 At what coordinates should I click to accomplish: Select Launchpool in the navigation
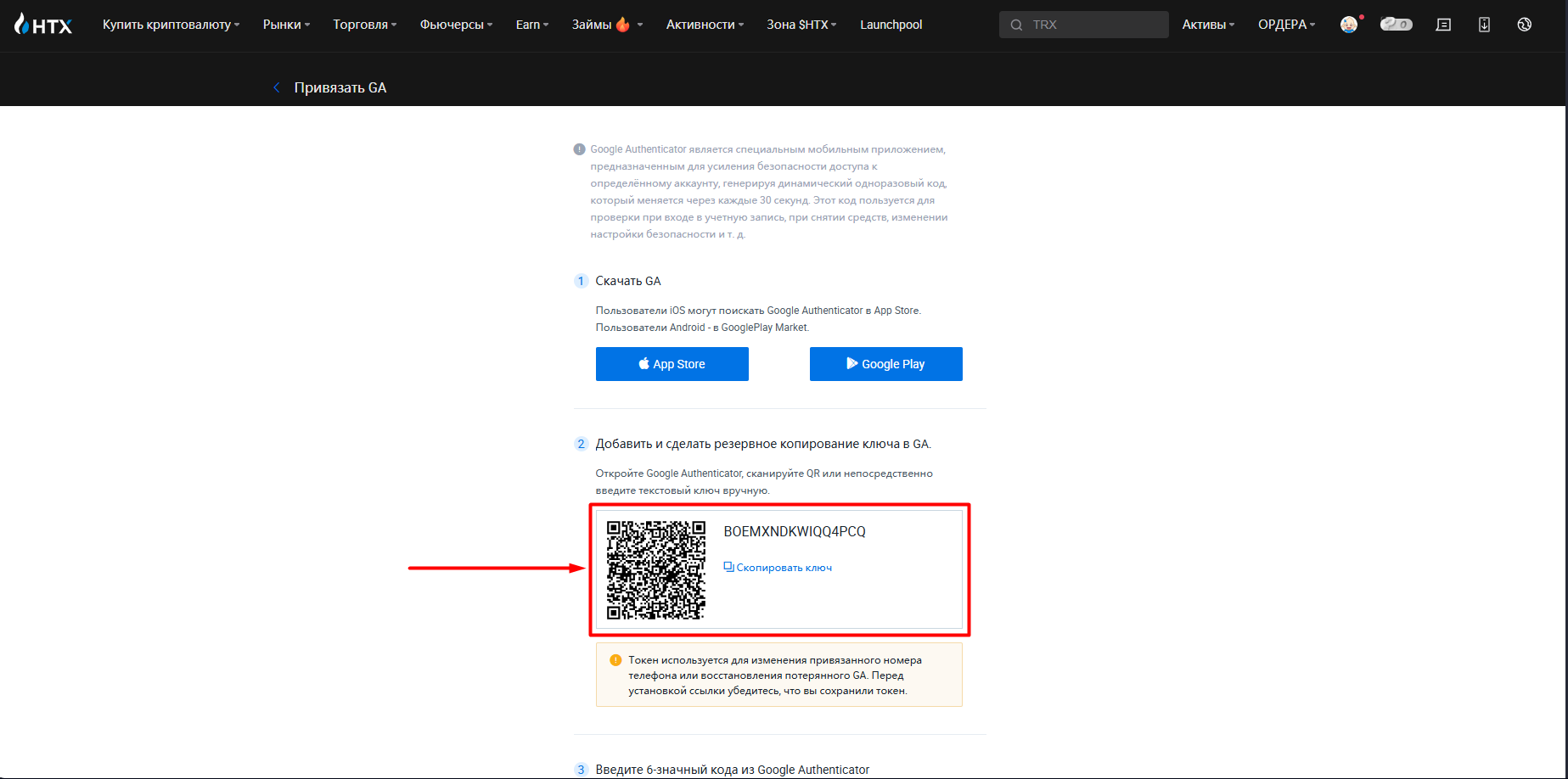pos(891,25)
